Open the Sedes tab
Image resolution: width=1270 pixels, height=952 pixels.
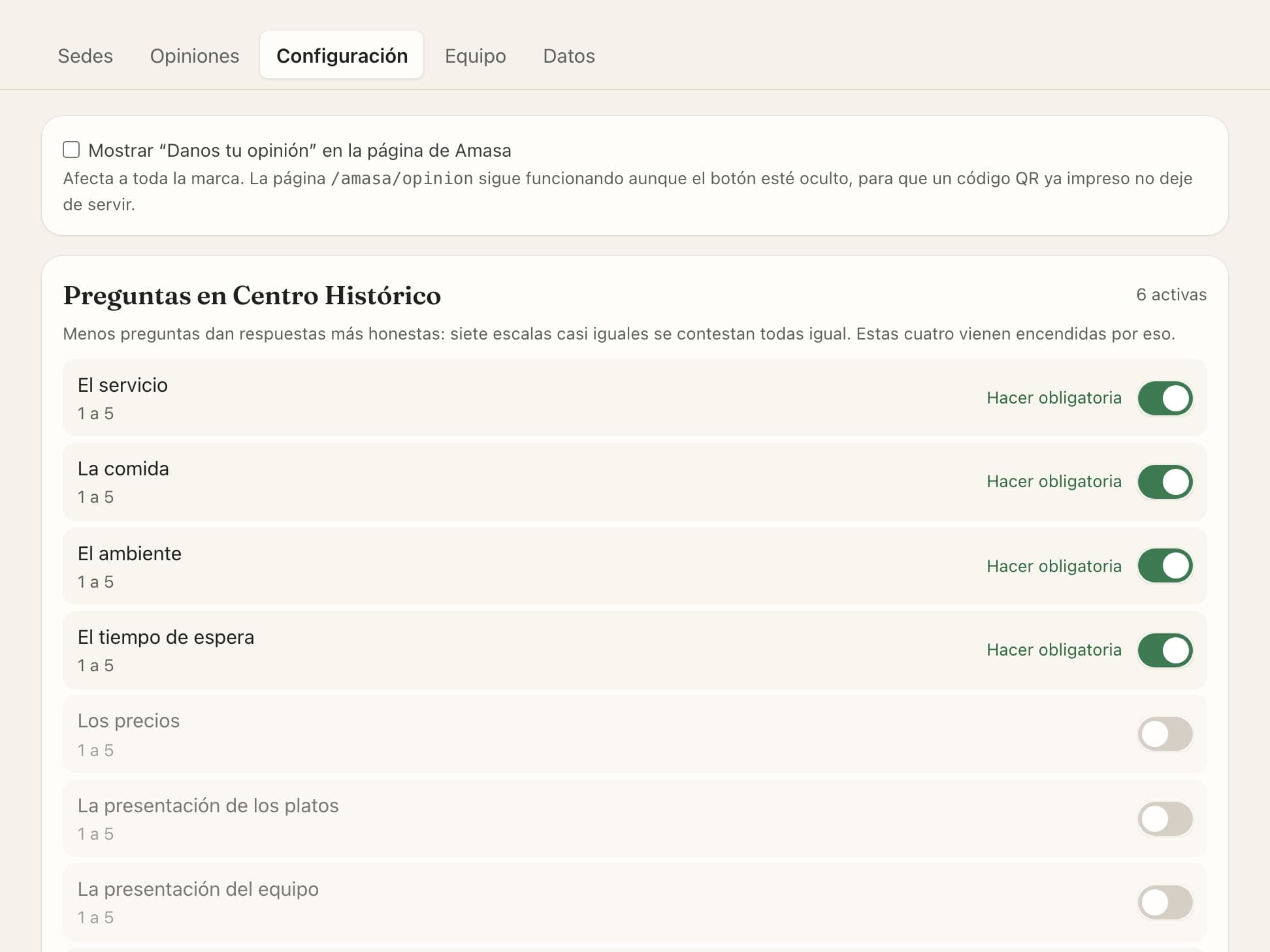[x=85, y=56]
